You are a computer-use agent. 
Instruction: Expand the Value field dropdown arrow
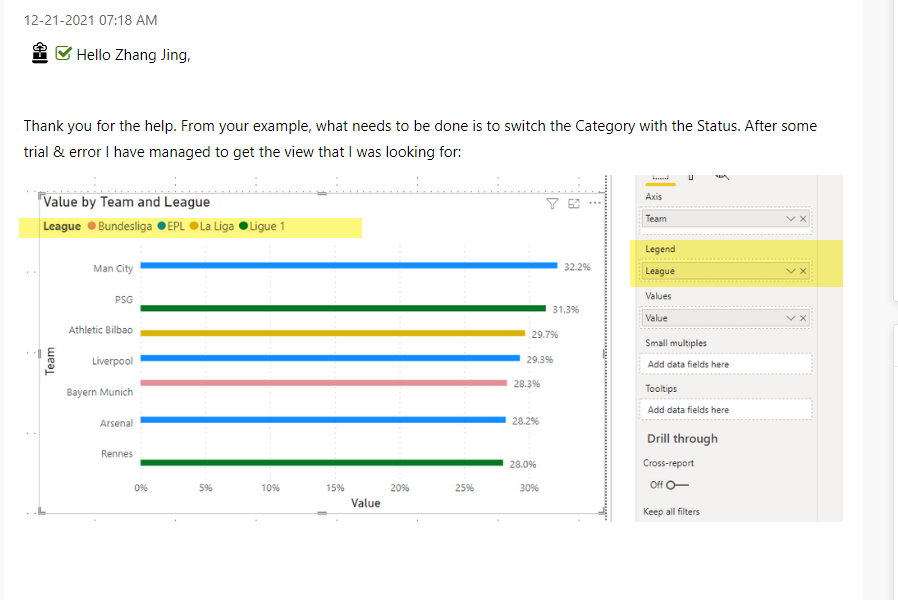(x=790, y=318)
